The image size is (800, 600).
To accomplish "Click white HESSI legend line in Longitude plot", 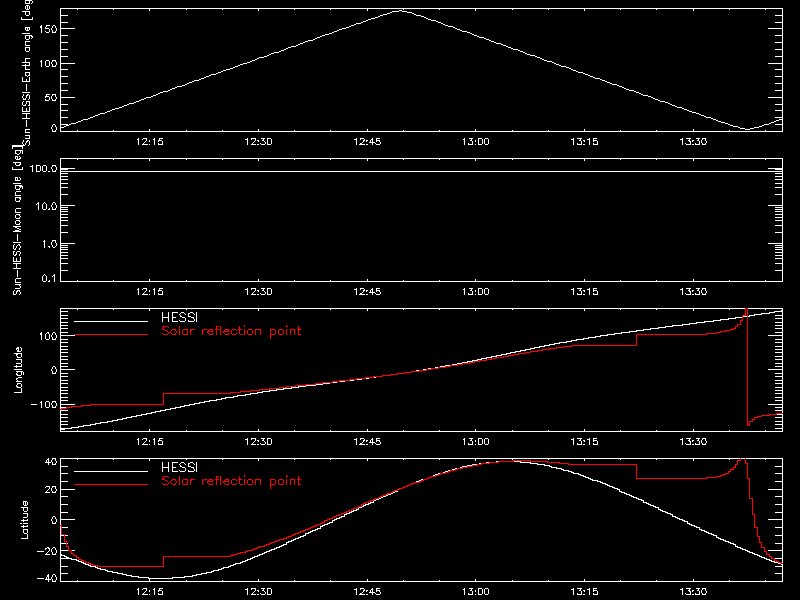I will point(111,321).
